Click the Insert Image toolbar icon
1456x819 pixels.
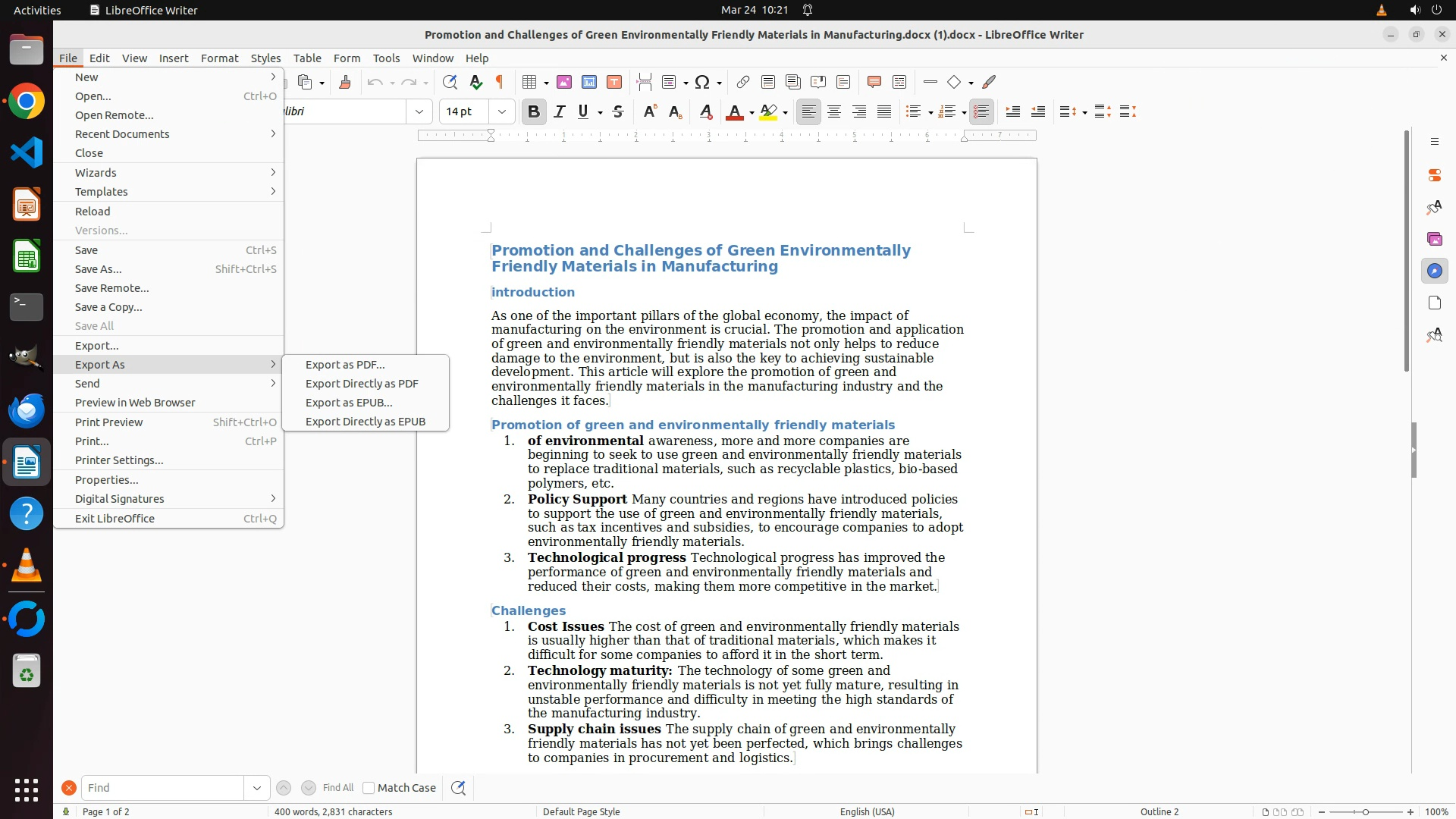pyautogui.click(x=564, y=83)
